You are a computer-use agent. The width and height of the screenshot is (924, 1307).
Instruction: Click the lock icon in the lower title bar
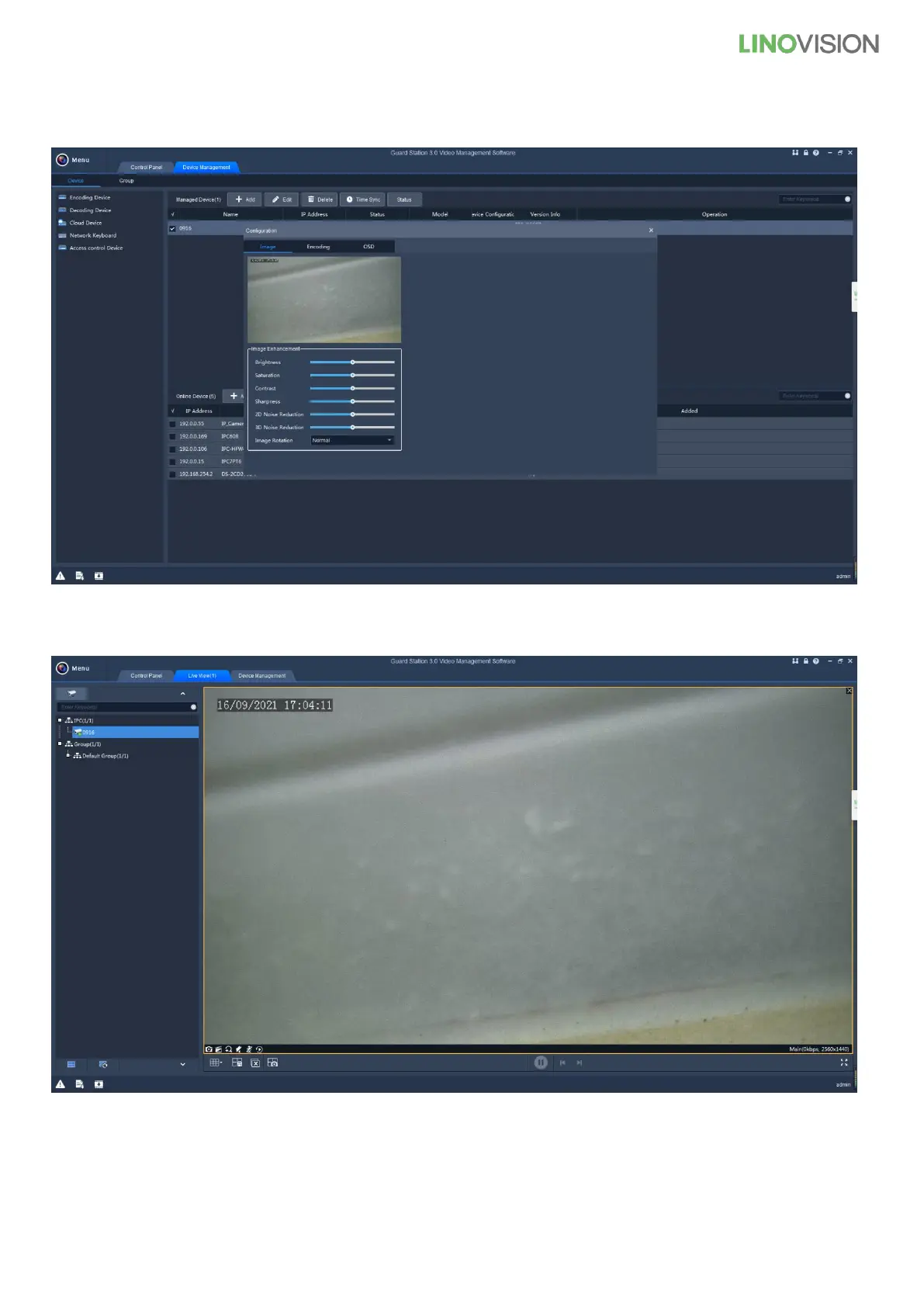(805, 661)
